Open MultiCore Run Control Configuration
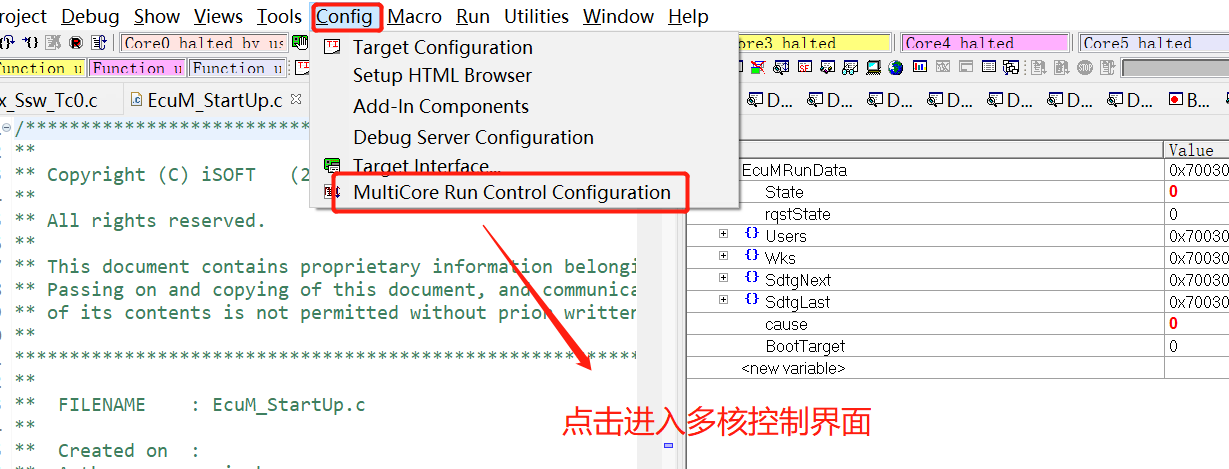Viewport: 1229px width, 469px height. pos(512,192)
